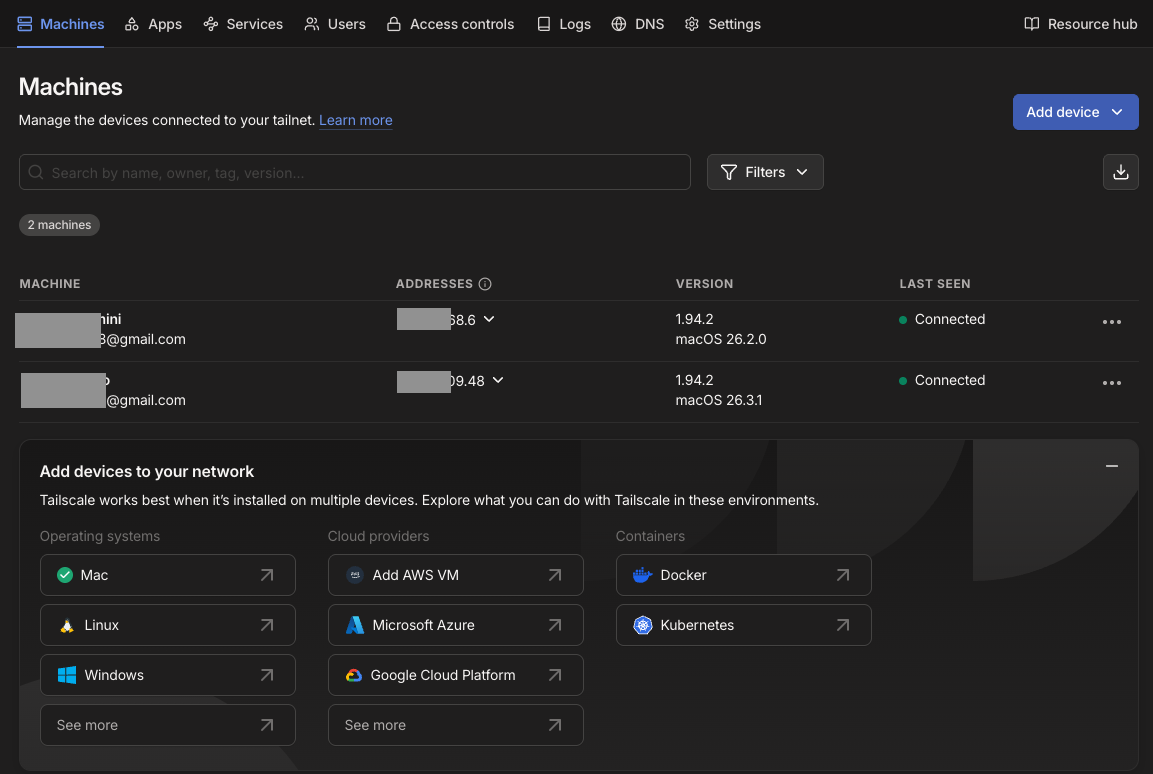Expand addresses for the macOS 26.2.0 machine
The image size is (1153, 774).
tap(489, 319)
